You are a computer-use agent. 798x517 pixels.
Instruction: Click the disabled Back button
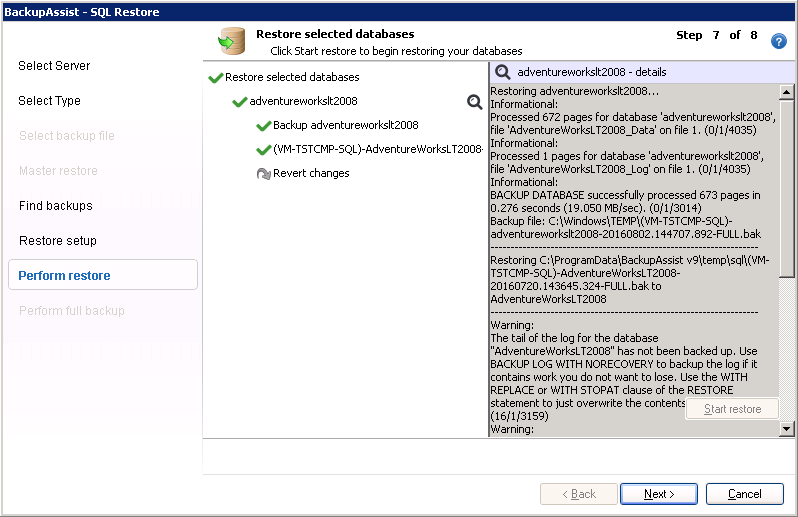579,494
